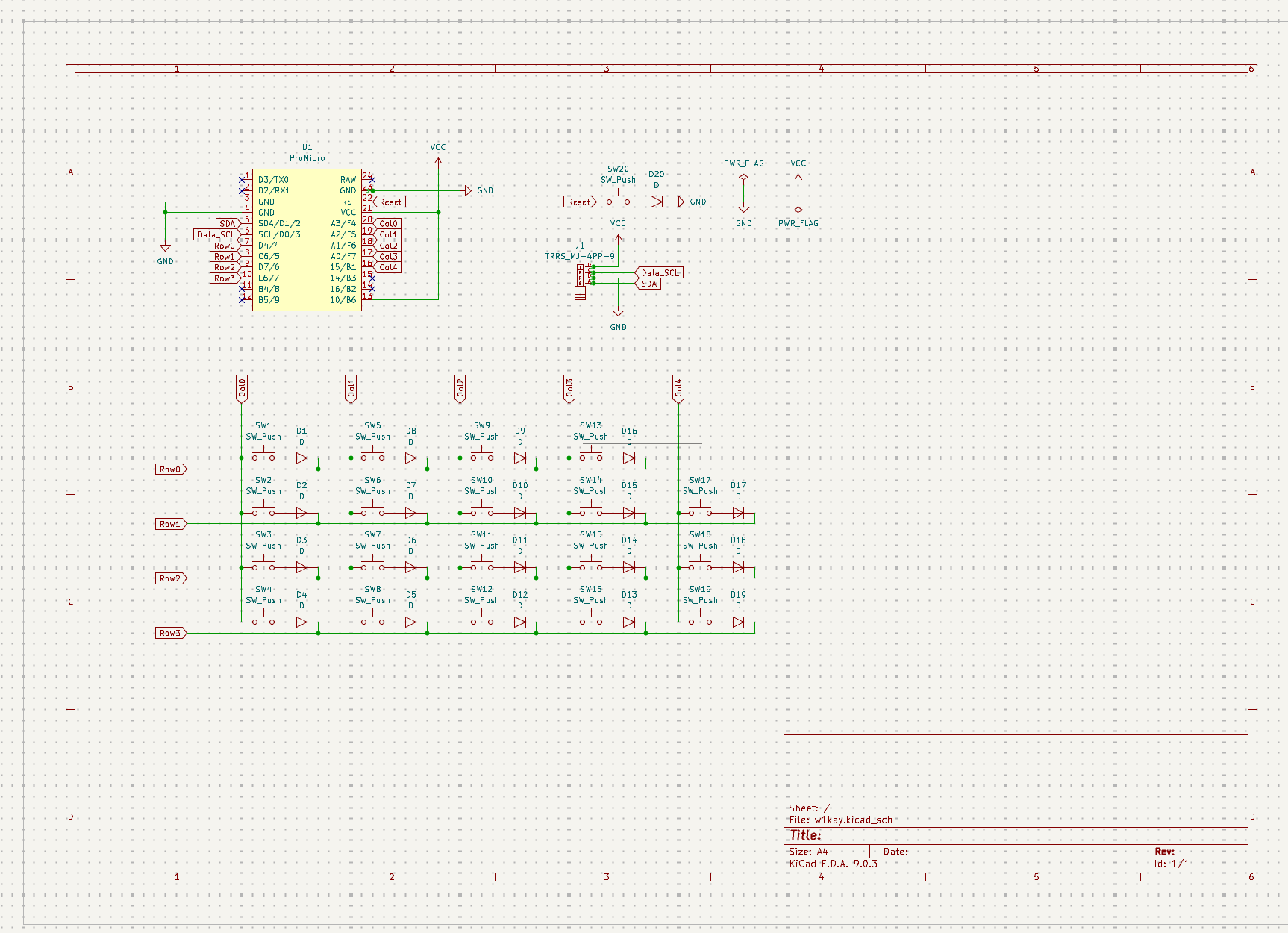This screenshot has height=933, width=1288.
Task: Select the SW19 push button symbol
Action: (x=700, y=620)
